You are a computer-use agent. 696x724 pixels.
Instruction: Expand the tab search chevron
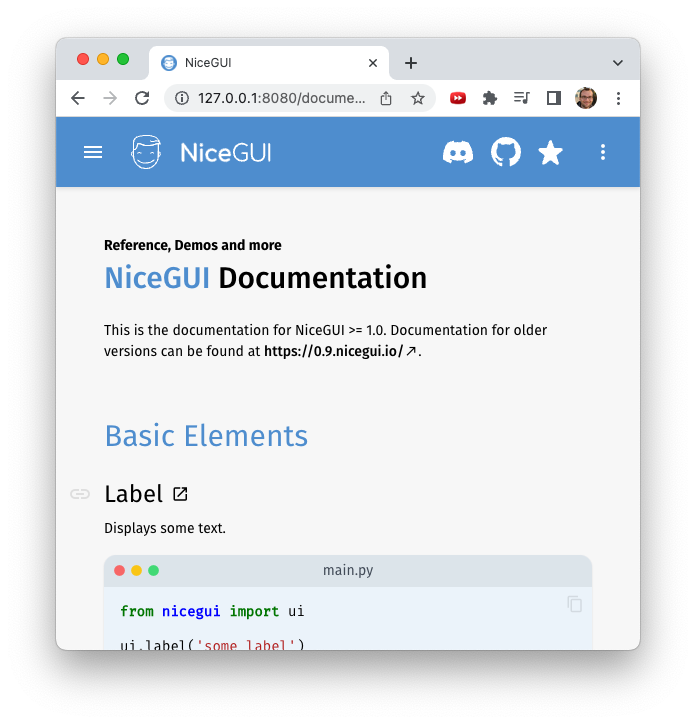coord(617,63)
